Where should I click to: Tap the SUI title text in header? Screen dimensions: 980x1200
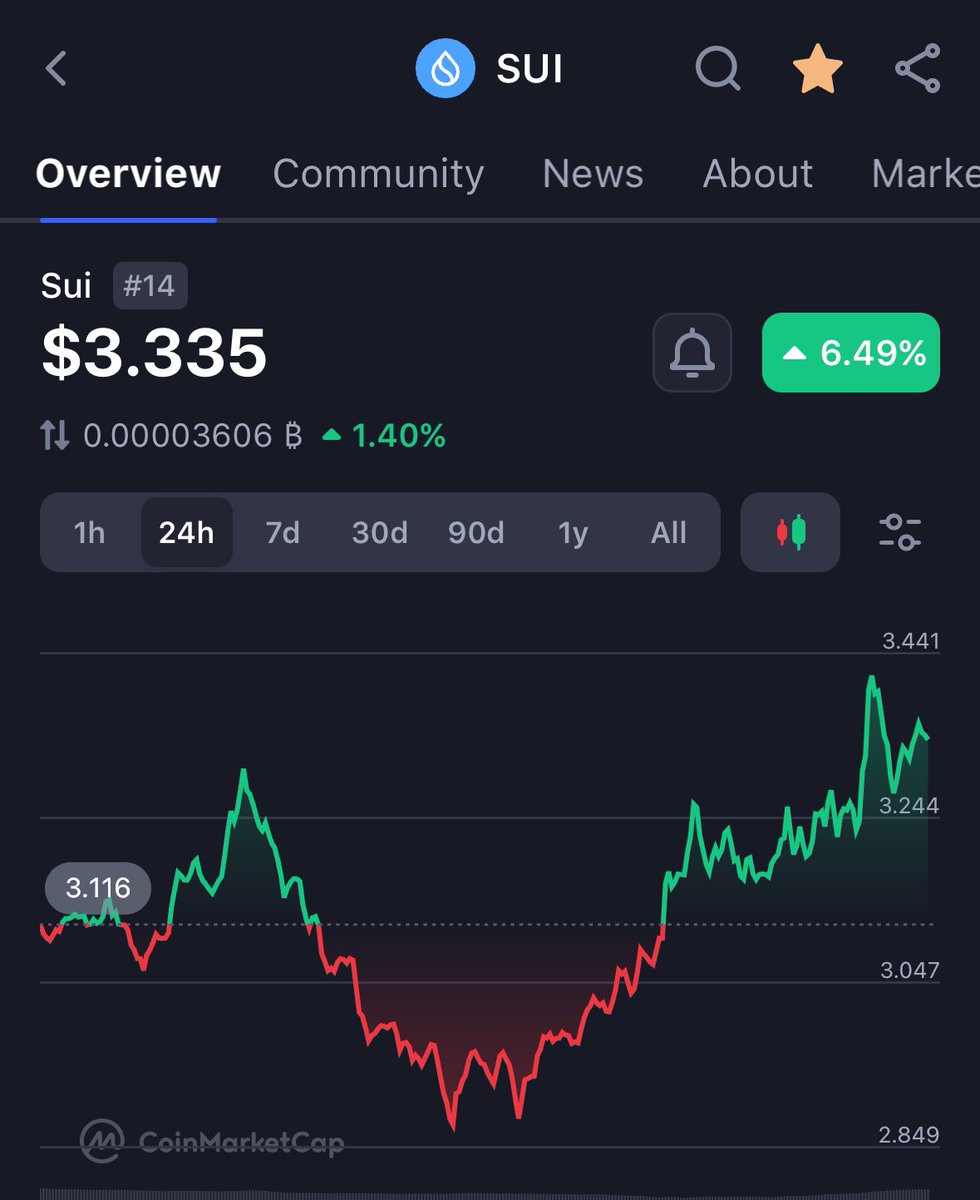click(x=530, y=70)
